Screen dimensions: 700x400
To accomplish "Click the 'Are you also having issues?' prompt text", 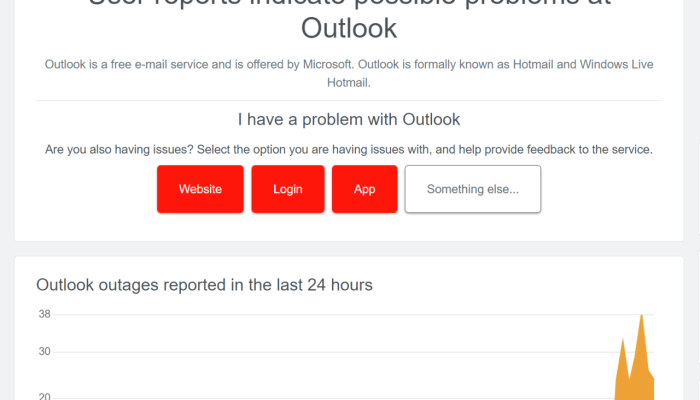I will point(349,150).
